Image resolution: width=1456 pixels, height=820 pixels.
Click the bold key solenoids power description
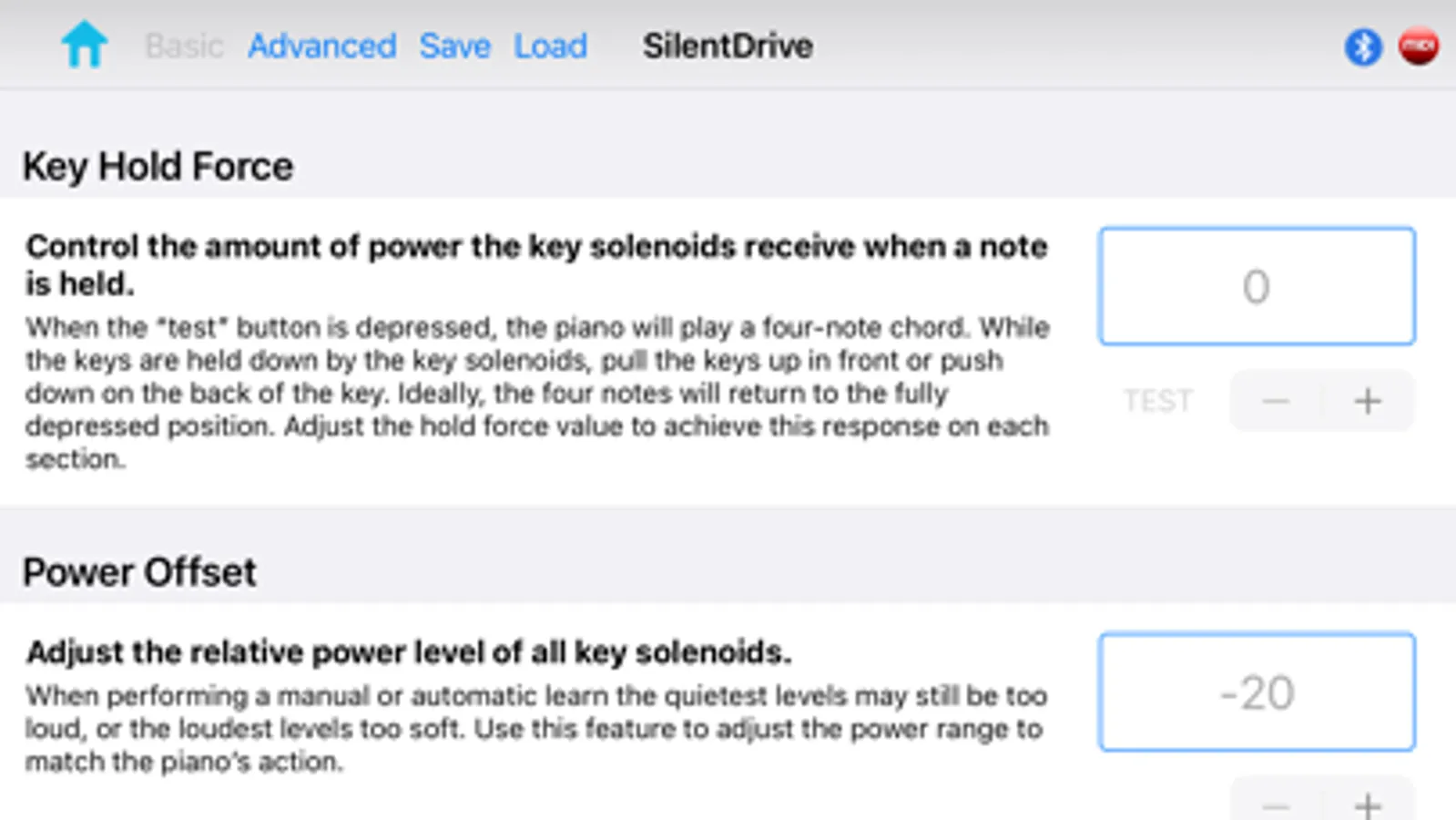(x=535, y=264)
